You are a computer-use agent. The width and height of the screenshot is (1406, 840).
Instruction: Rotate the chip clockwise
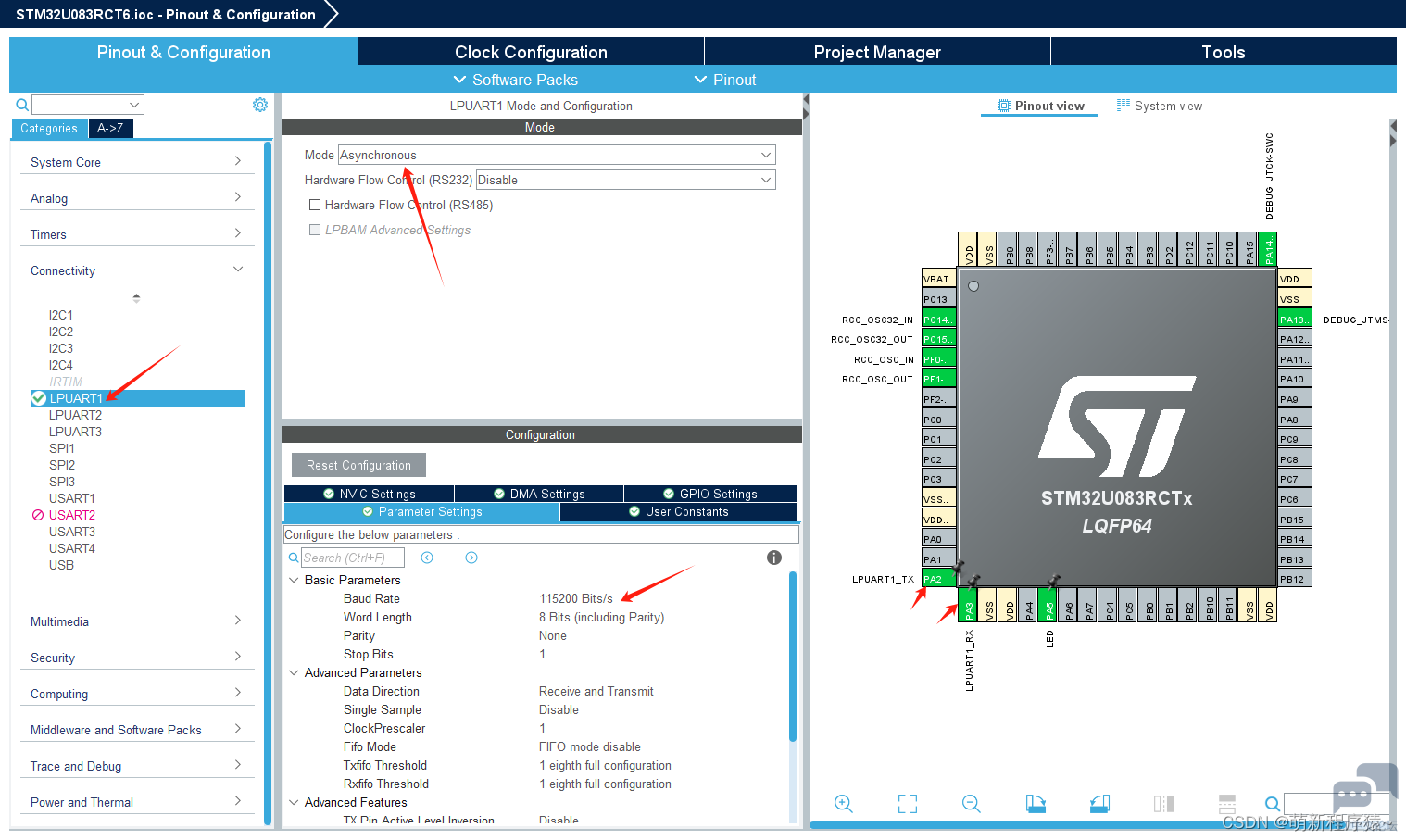coord(1036,804)
